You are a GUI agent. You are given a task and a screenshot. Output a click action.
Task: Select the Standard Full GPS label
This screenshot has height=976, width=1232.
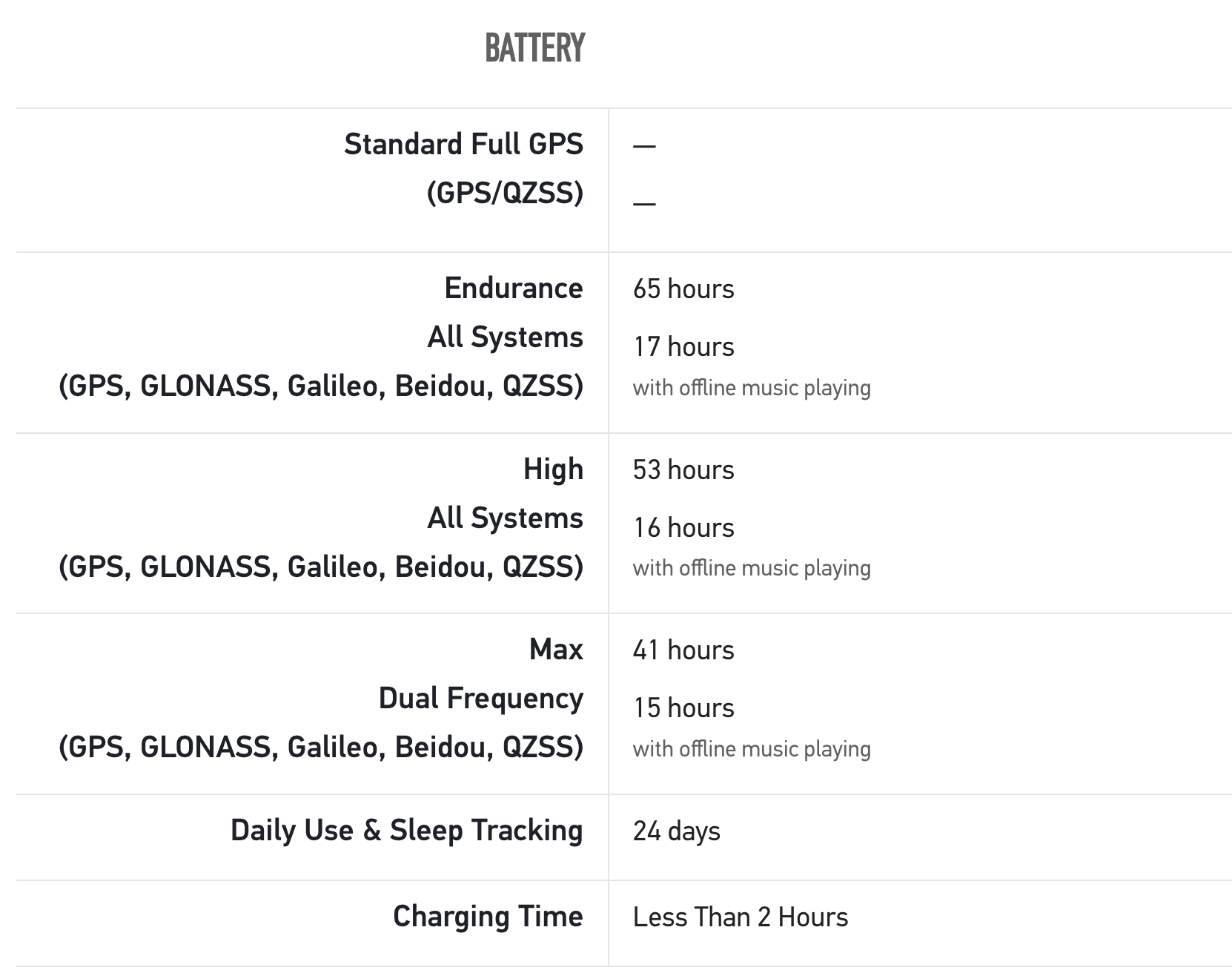point(463,144)
